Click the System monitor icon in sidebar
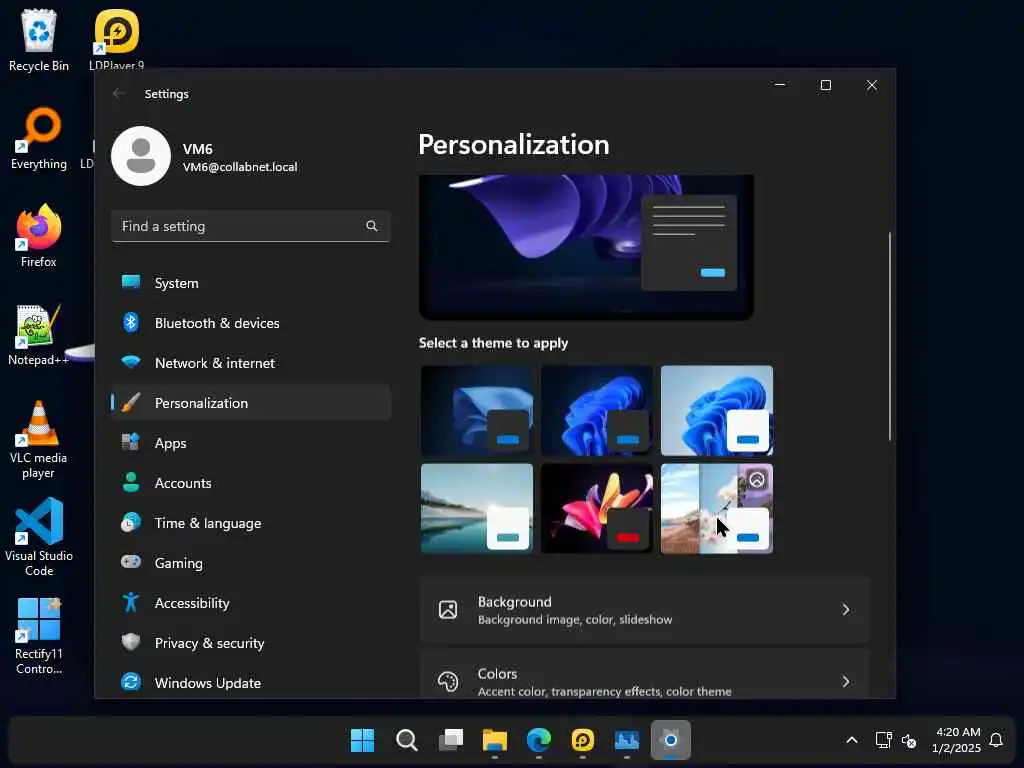The height and width of the screenshot is (768, 1024). (x=131, y=282)
